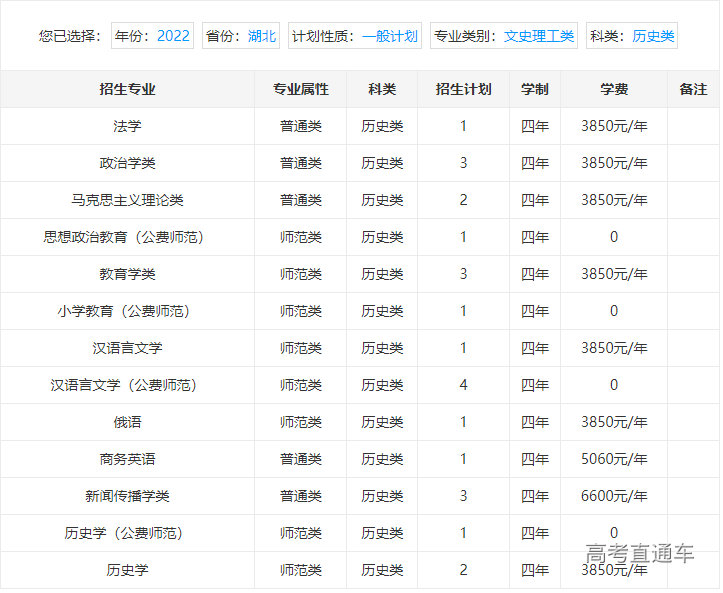Select the 计划性质 一般计划 filter
This screenshot has width=723, height=593.
tap(355, 36)
